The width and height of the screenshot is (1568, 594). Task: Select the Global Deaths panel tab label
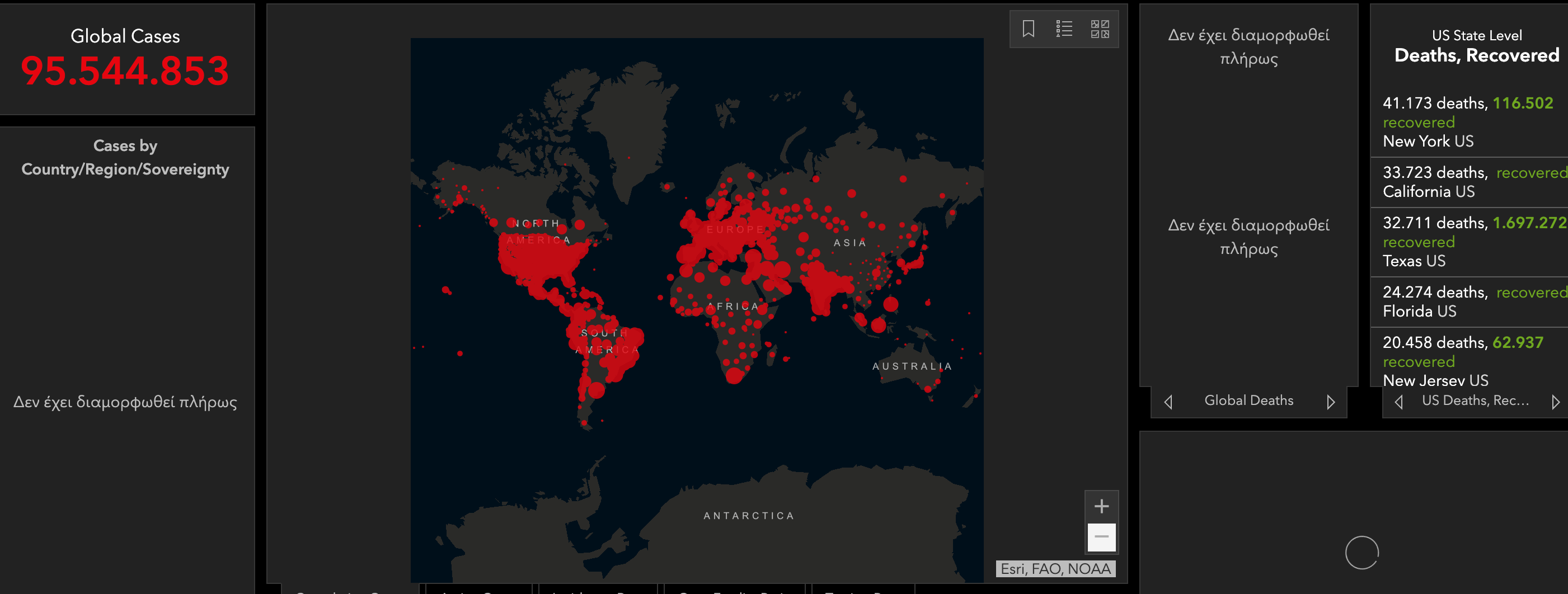point(1248,400)
